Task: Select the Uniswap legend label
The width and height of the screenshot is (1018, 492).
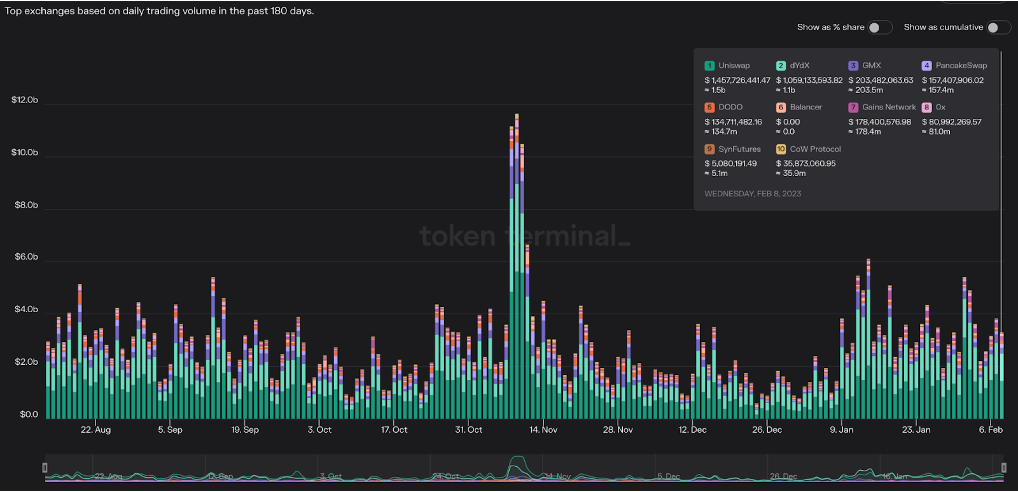Action: (732, 66)
